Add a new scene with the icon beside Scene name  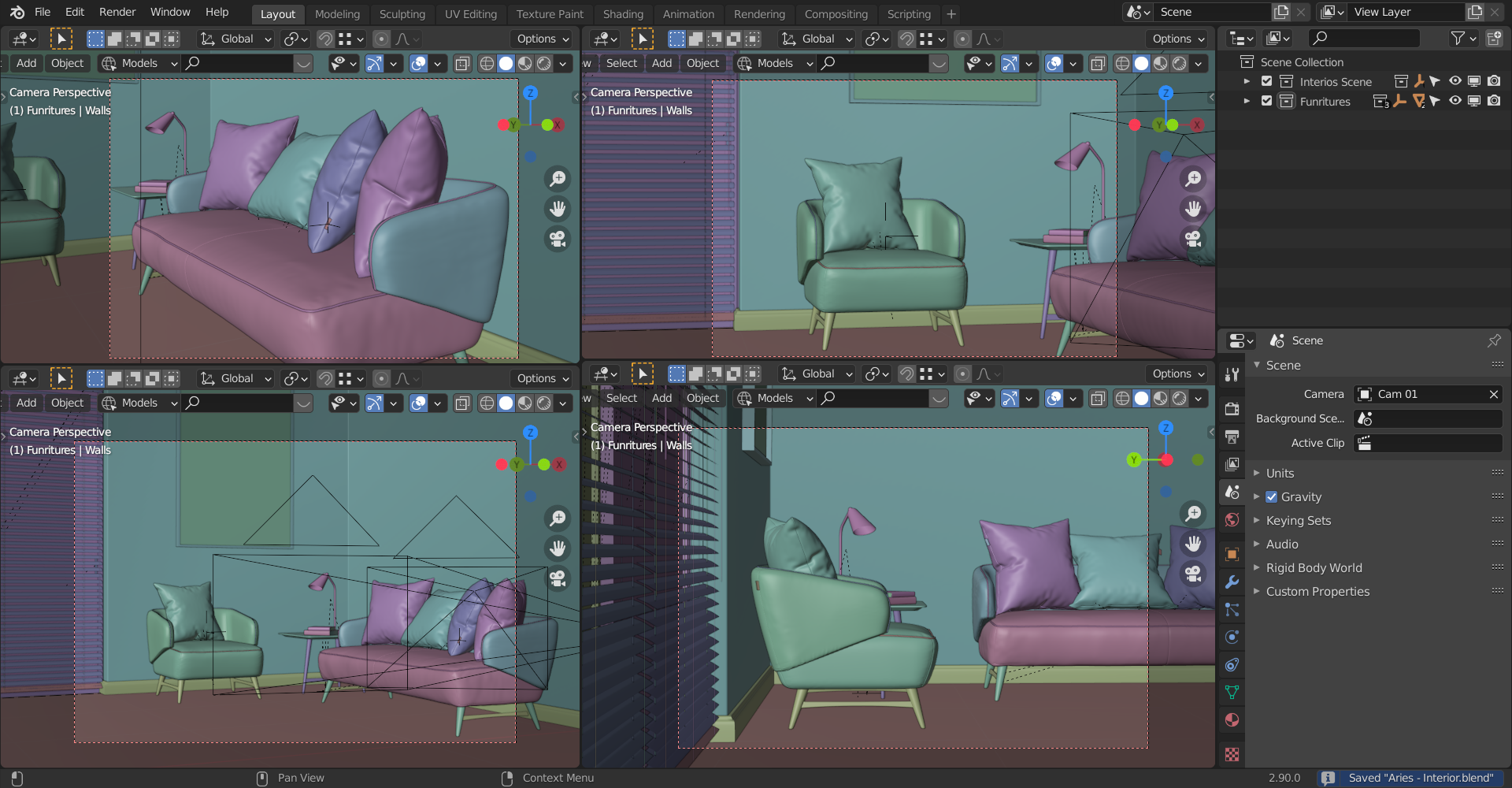[1281, 13]
